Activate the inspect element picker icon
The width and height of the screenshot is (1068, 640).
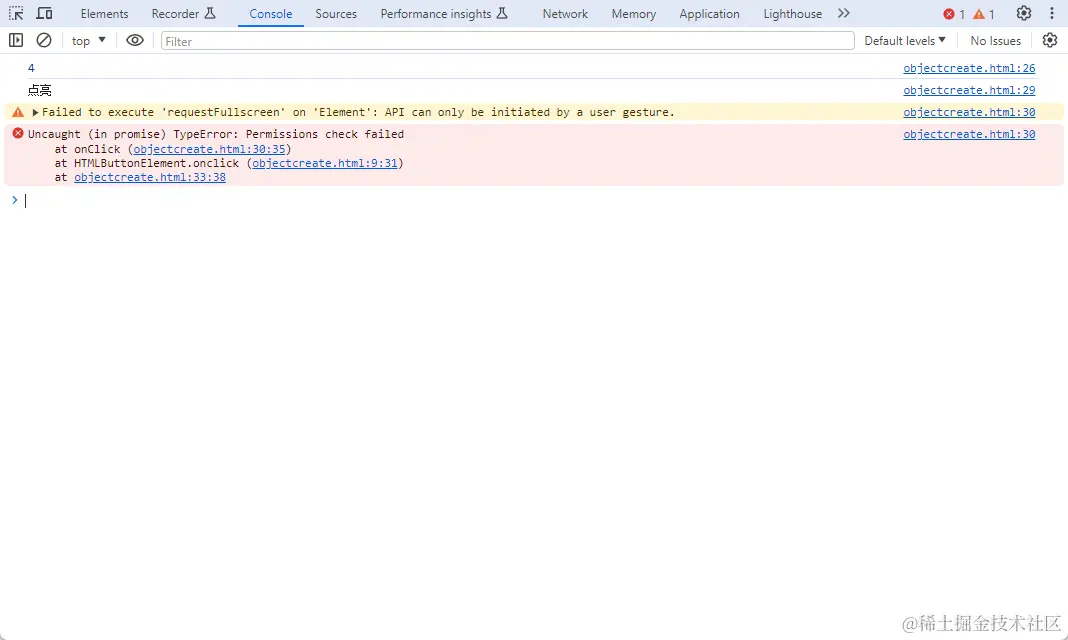click(16, 14)
